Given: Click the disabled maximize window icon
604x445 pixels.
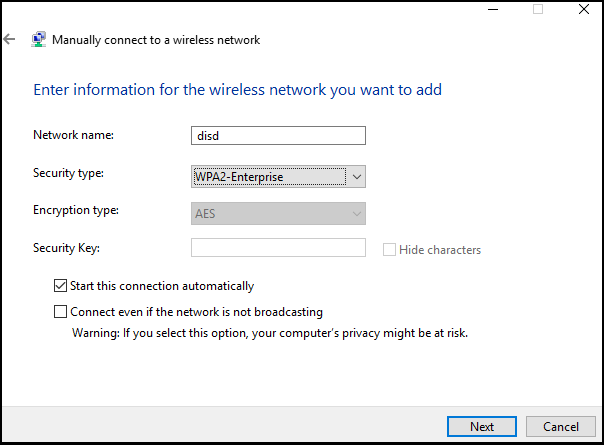Looking at the screenshot, I should [538, 9].
